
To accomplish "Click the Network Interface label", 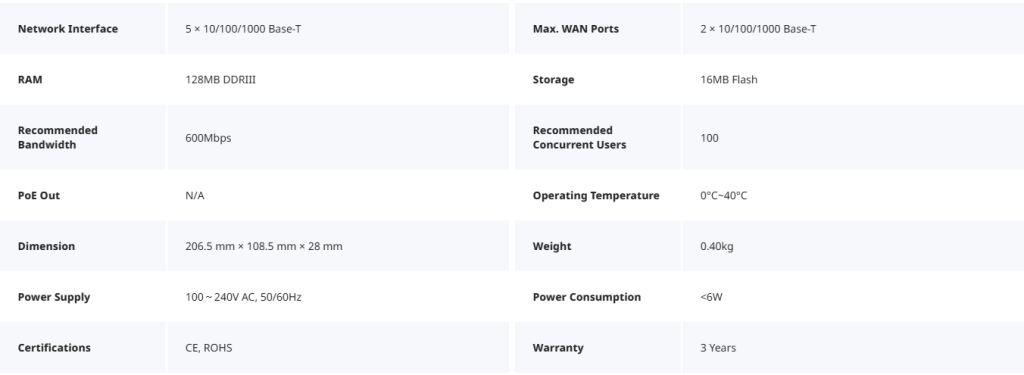I will point(68,29).
